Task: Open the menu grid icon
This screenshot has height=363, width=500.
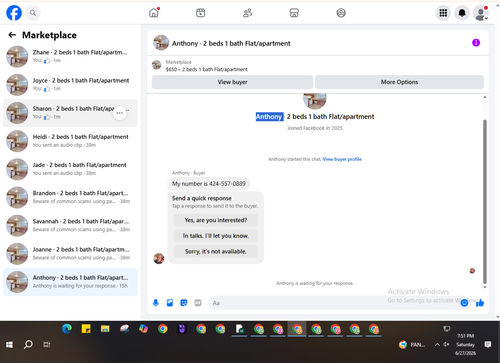Action: point(443,13)
